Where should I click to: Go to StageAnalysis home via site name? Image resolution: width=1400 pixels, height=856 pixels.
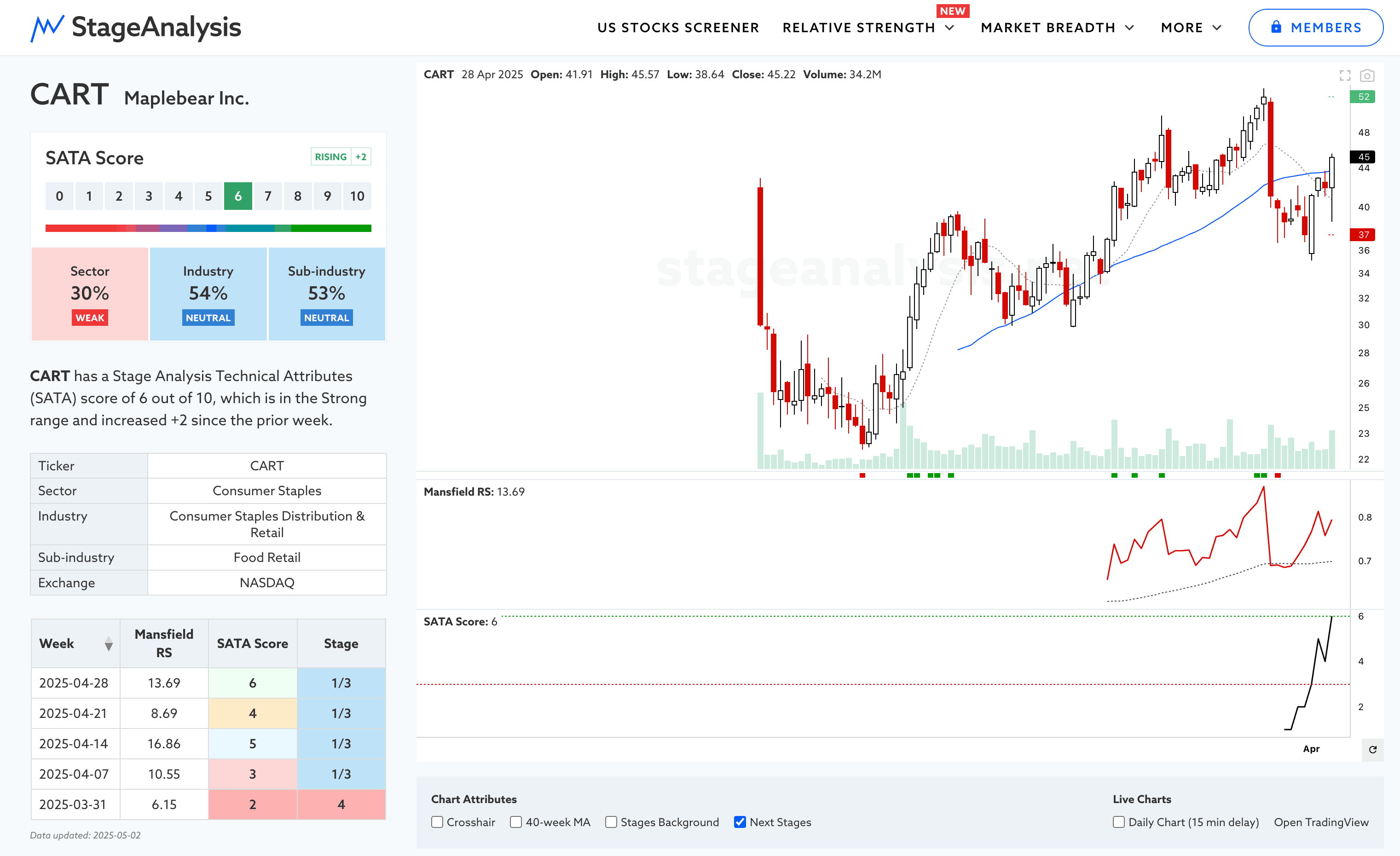pos(156,27)
